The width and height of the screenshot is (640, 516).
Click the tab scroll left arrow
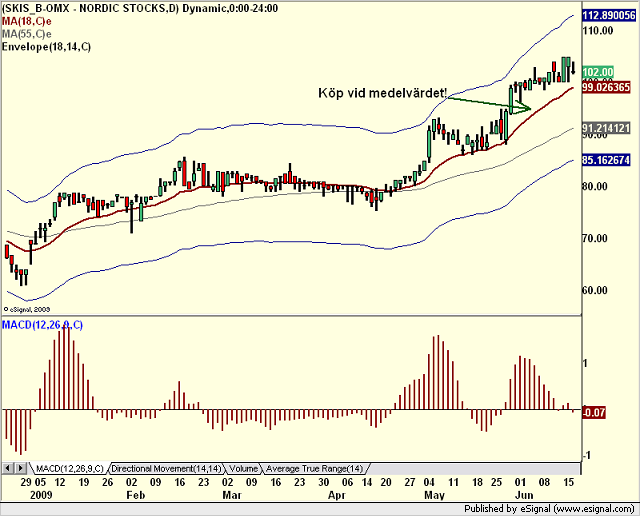coord(8,468)
